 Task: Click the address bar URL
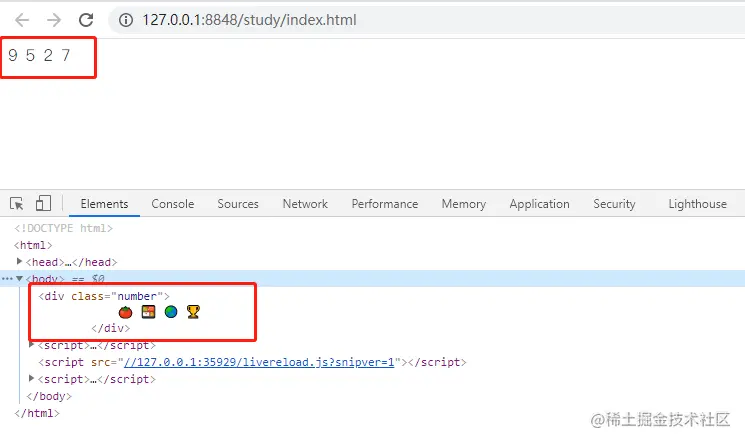249,20
